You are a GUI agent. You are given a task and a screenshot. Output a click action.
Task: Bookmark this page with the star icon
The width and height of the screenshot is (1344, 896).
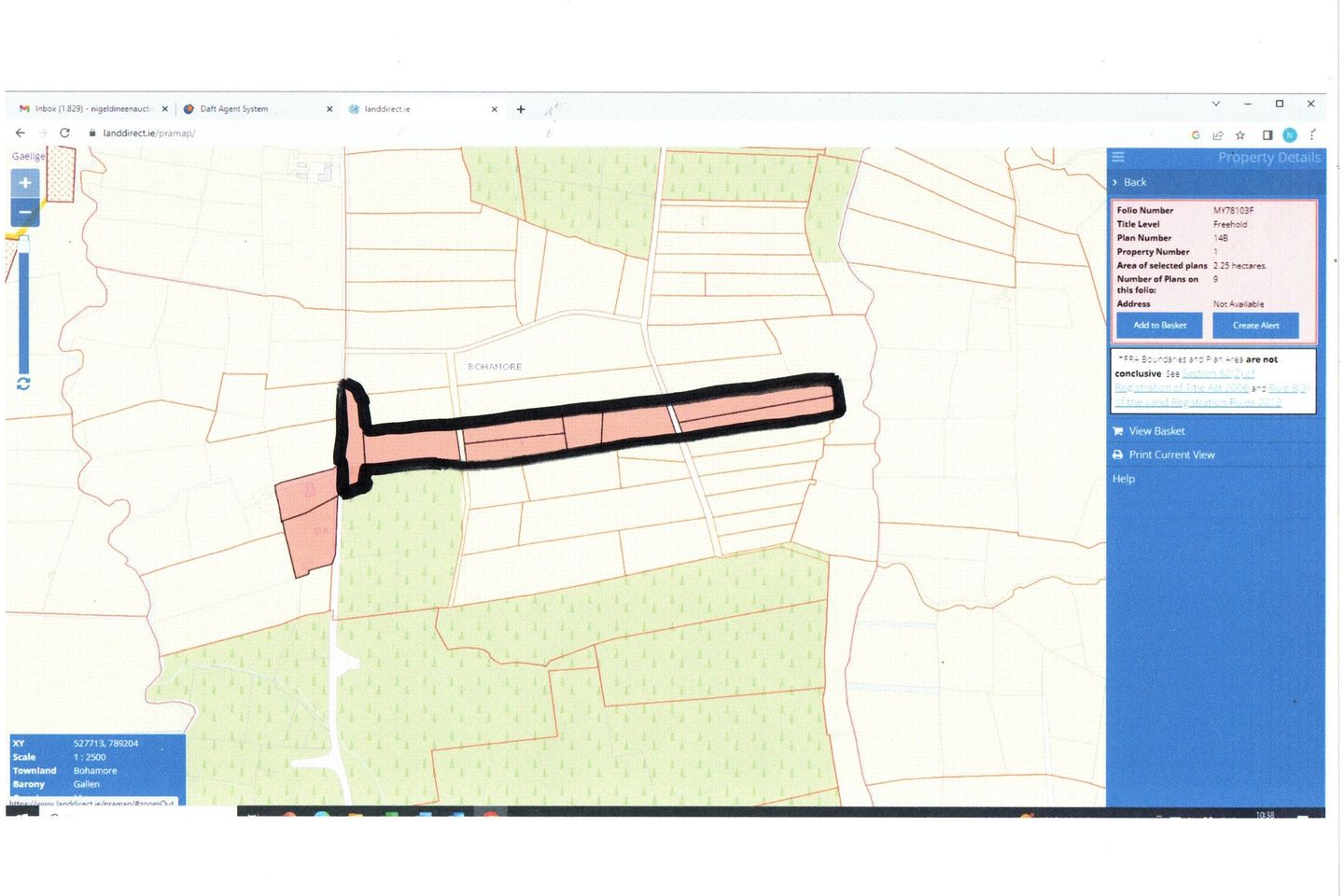click(x=1240, y=135)
